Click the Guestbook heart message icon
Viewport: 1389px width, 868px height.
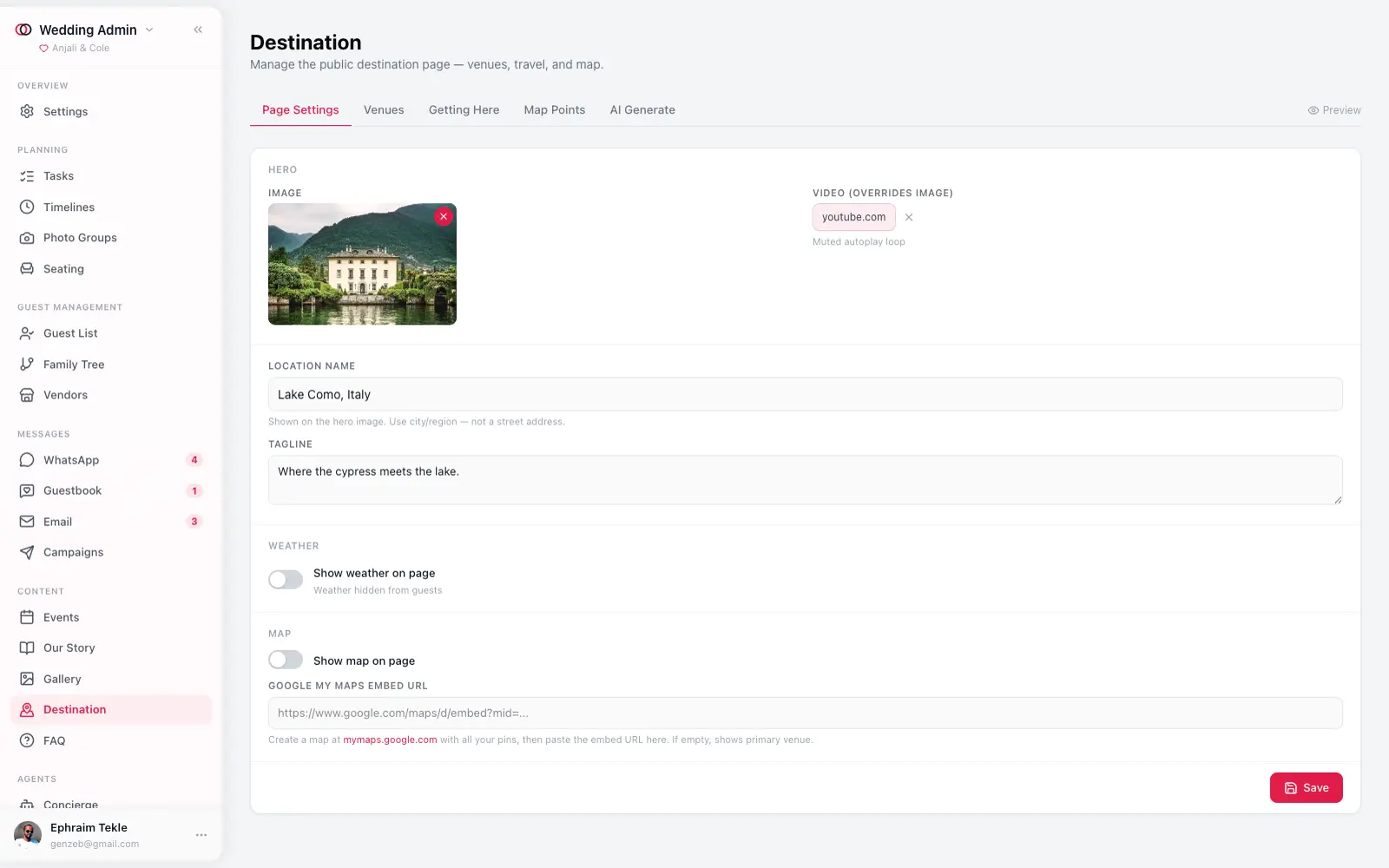click(x=27, y=490)
